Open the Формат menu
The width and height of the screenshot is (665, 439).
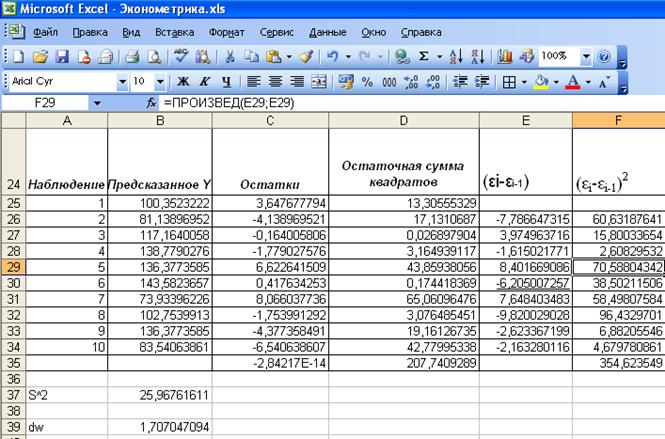(x=226, y=32)
